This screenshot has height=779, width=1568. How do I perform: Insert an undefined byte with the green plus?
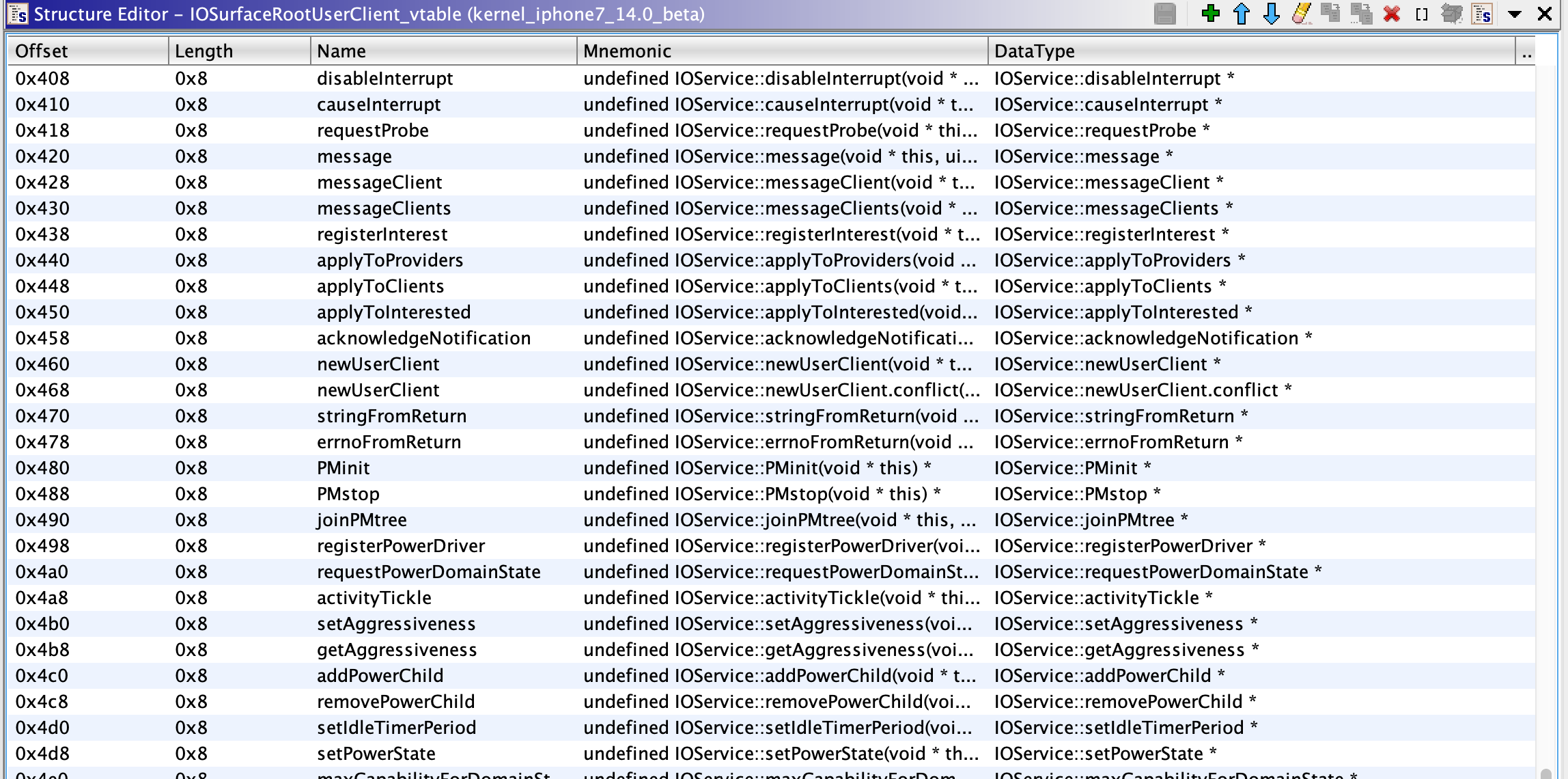[x=1209, y=14]
